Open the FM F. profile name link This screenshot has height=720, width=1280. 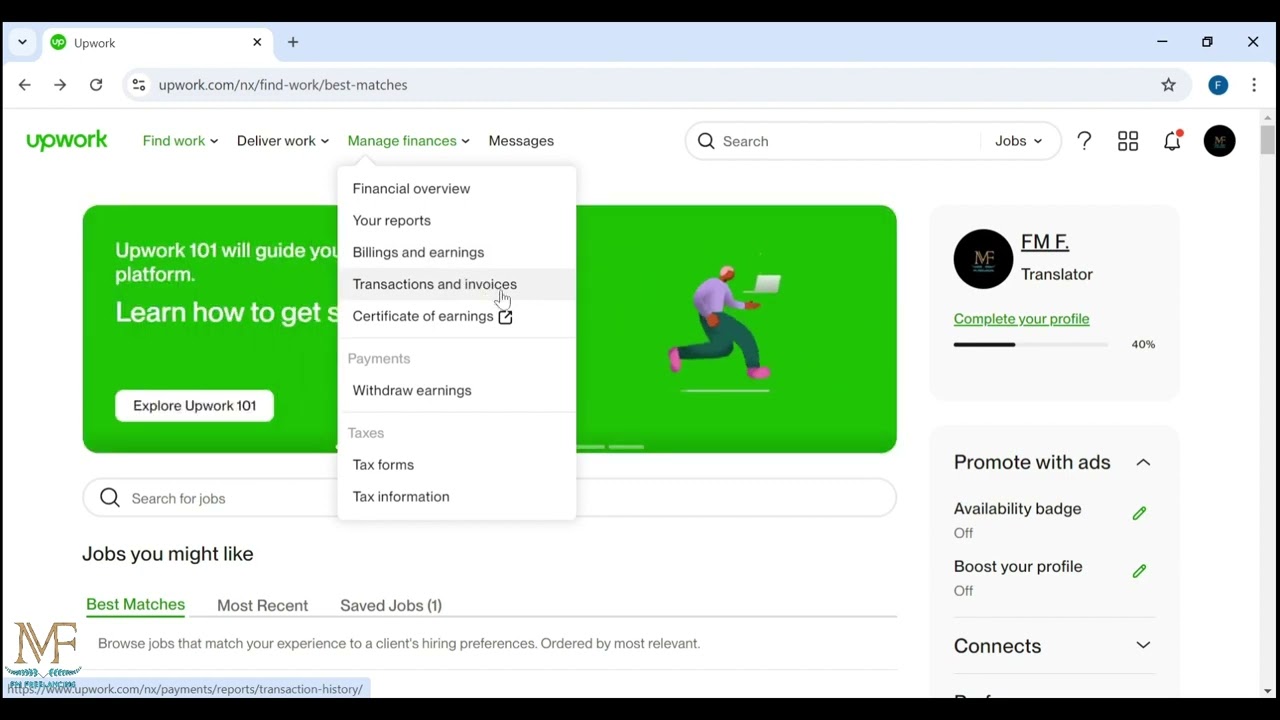[x=1045, y=242]
